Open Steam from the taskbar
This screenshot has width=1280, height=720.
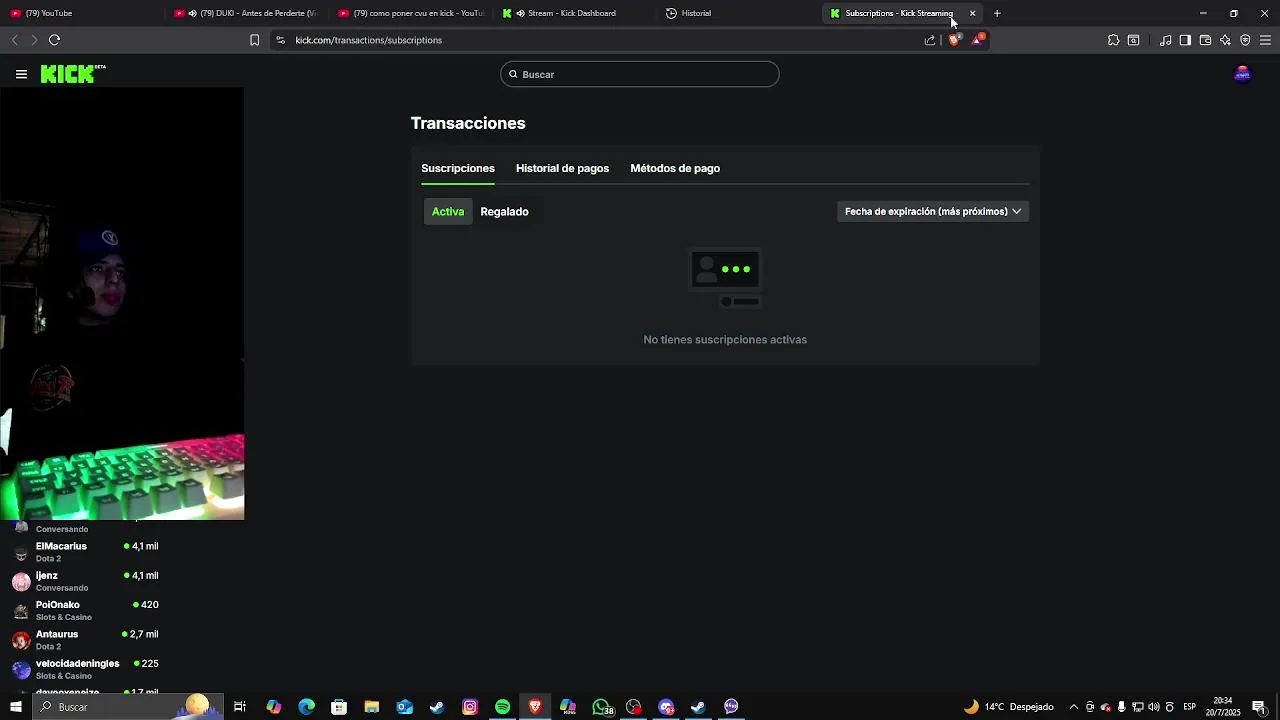[x=437, y=707]
